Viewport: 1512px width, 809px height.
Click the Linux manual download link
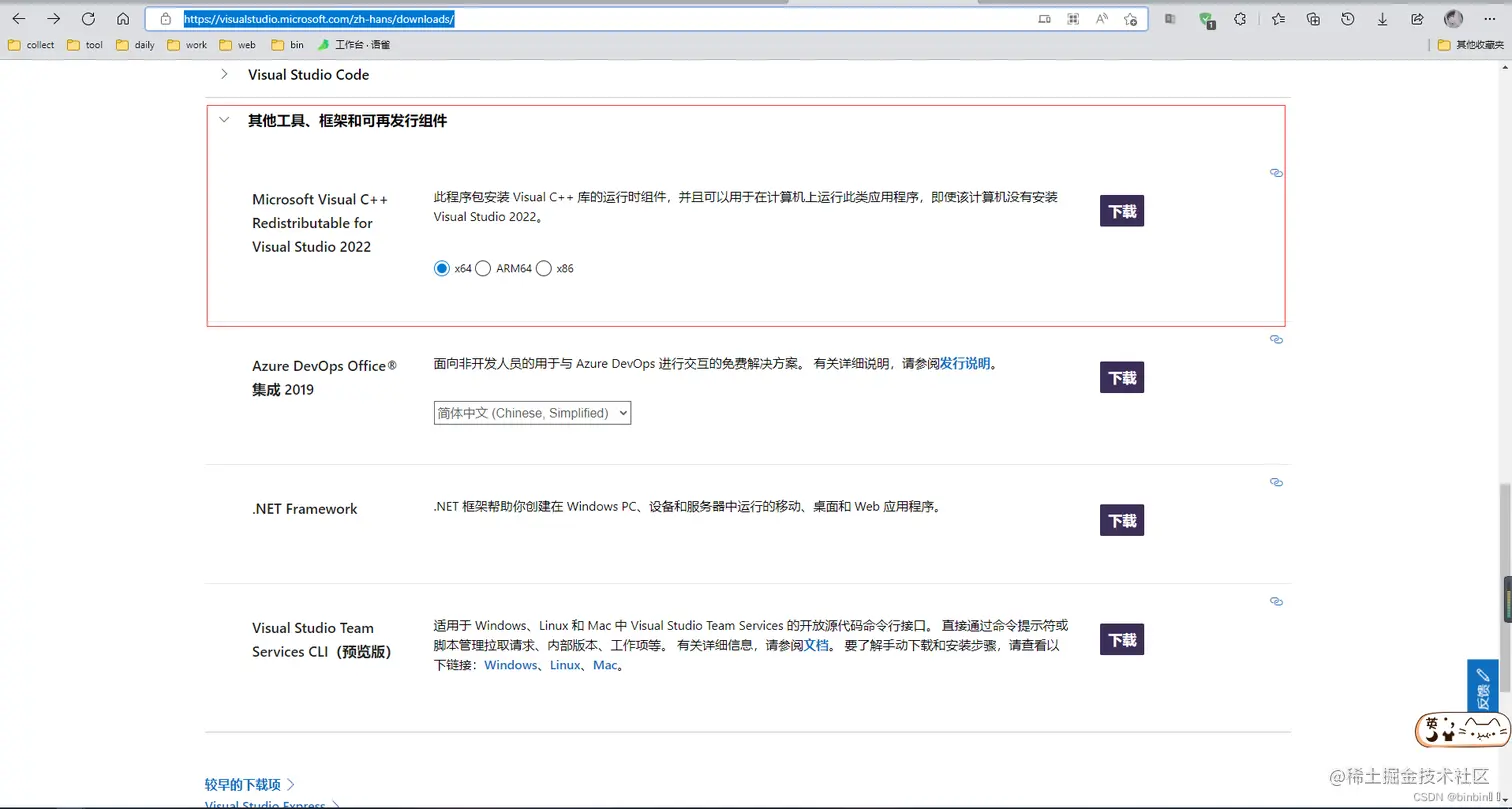point(565,666)
